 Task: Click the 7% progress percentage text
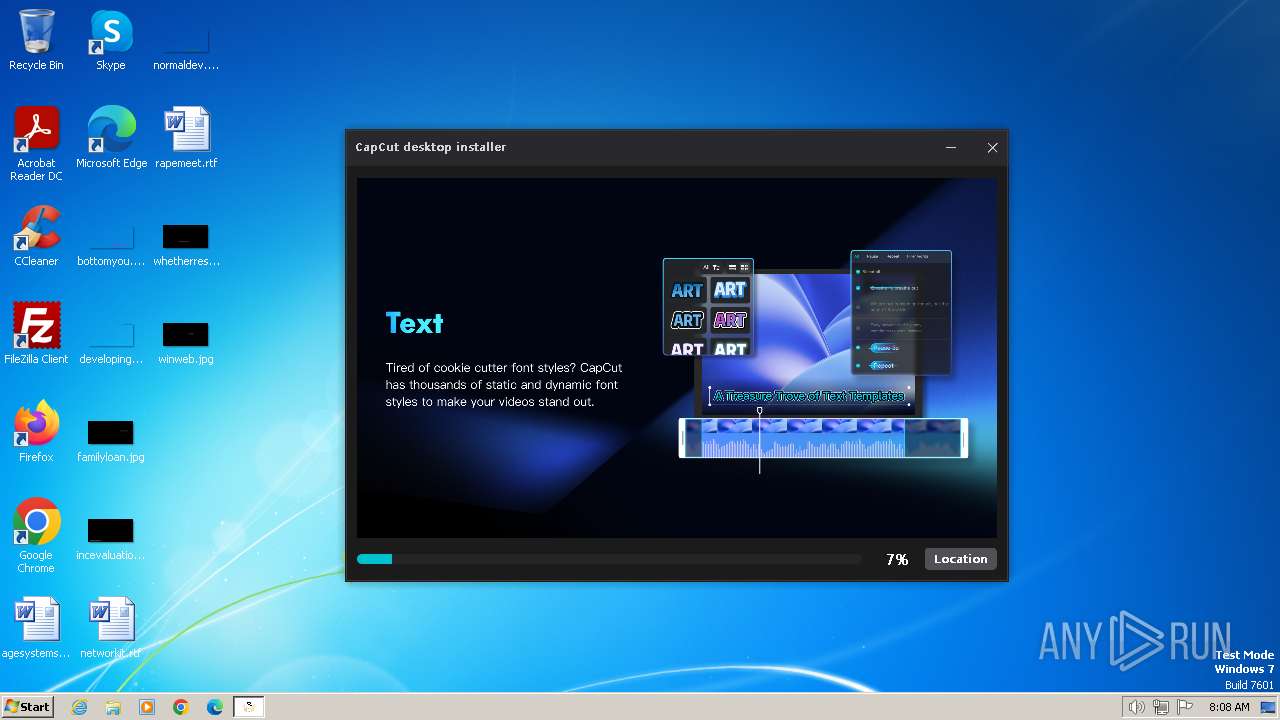tap(897, 559)
